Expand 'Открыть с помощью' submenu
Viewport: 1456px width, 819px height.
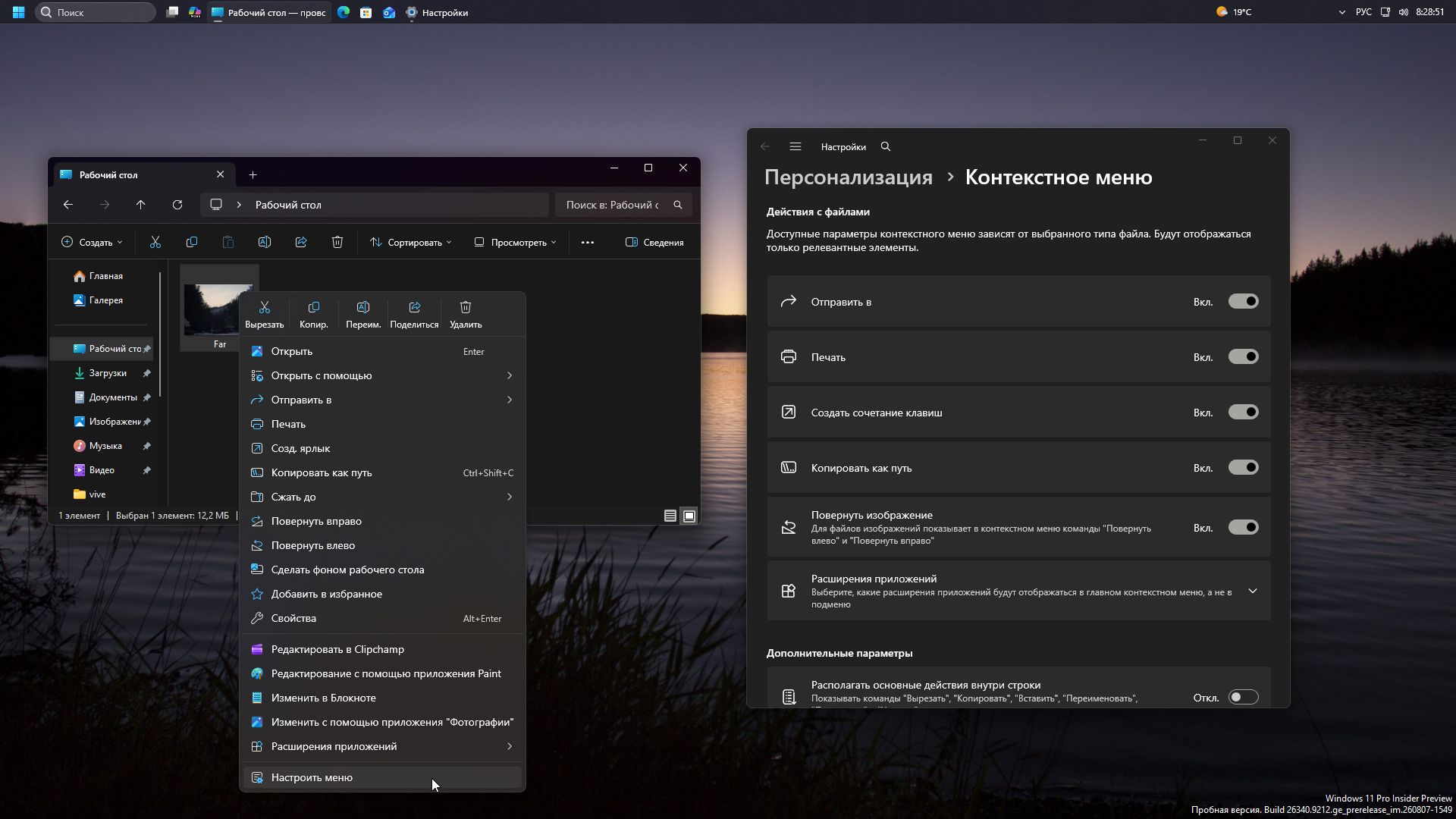(x=382, y=375)
